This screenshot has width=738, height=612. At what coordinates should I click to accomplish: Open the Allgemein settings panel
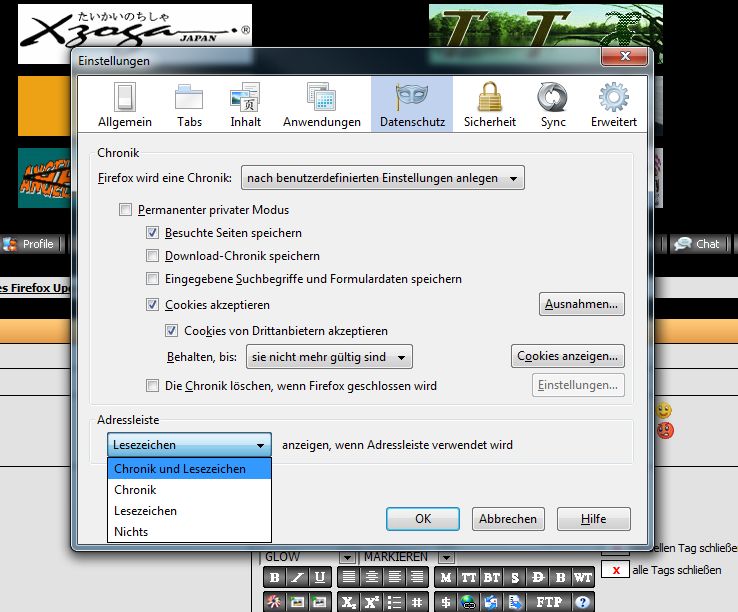125,105
